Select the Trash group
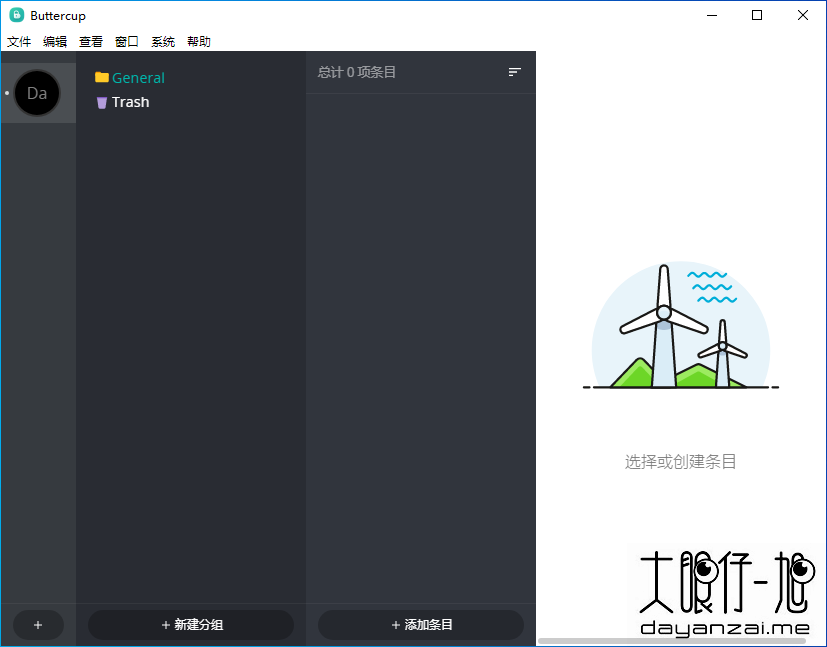This screenshot has width=827, height=647. [x=130, y=102]
